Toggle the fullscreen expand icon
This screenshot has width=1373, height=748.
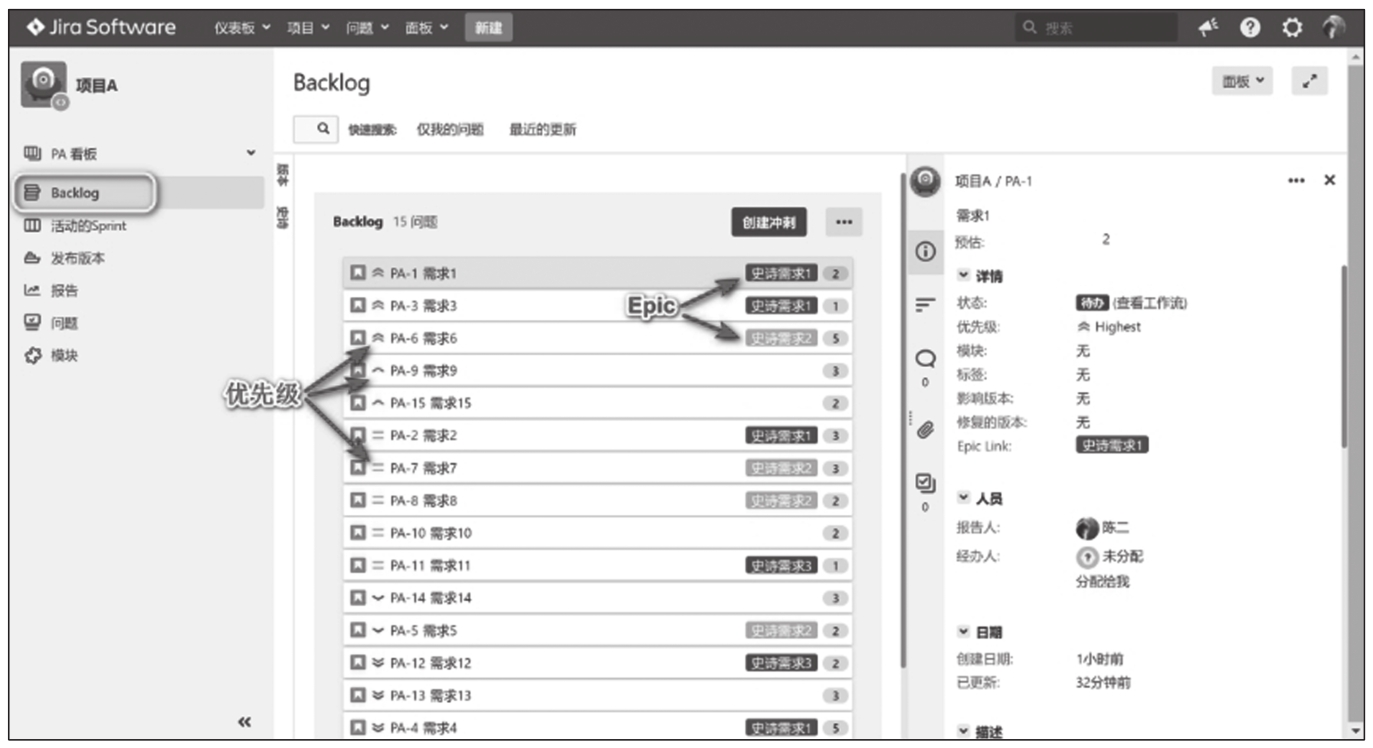click(x=1309, y=82)
